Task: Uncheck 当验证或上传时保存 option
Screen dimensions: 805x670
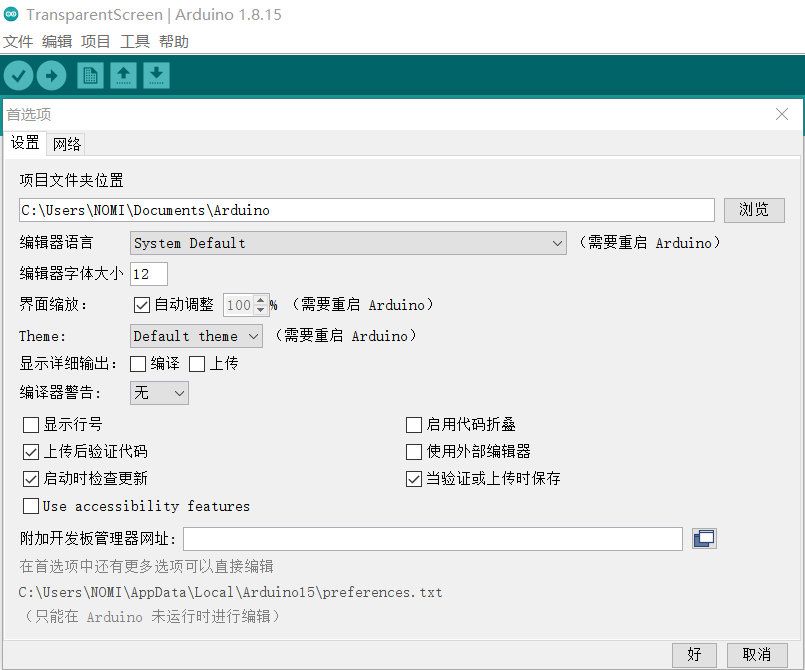Action: 414,479
